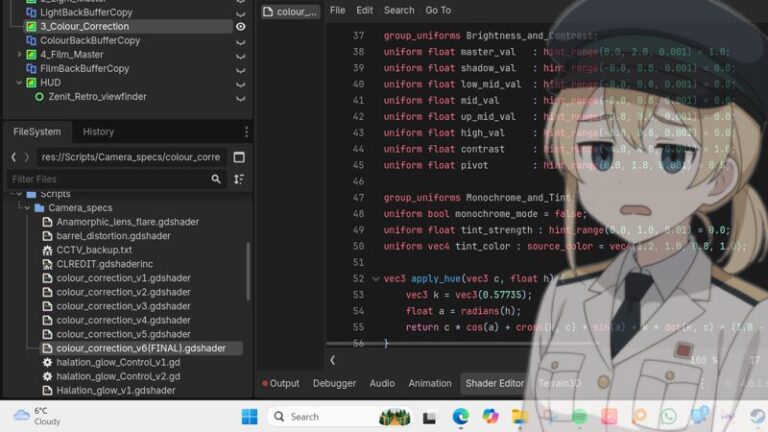Toggle visibility of ColourBackBufferCopy node

(240, 41)
